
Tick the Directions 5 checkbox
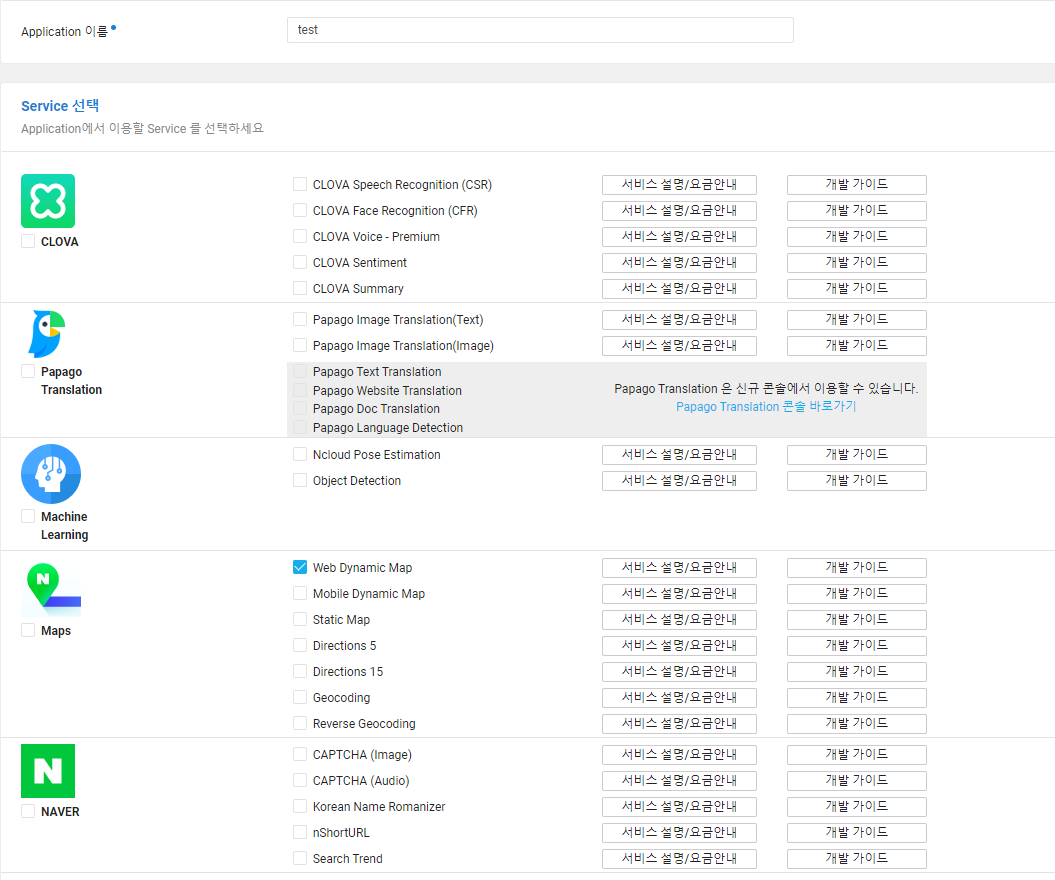300,645
